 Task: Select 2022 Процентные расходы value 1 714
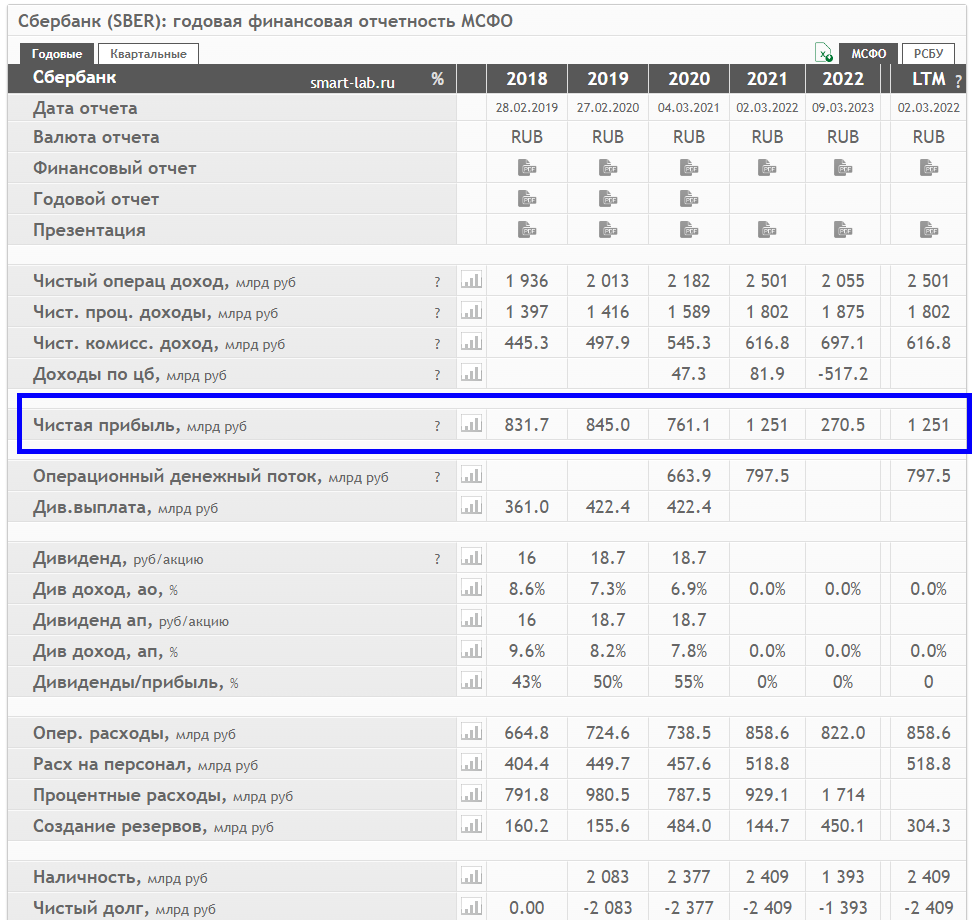click(843, 795)
